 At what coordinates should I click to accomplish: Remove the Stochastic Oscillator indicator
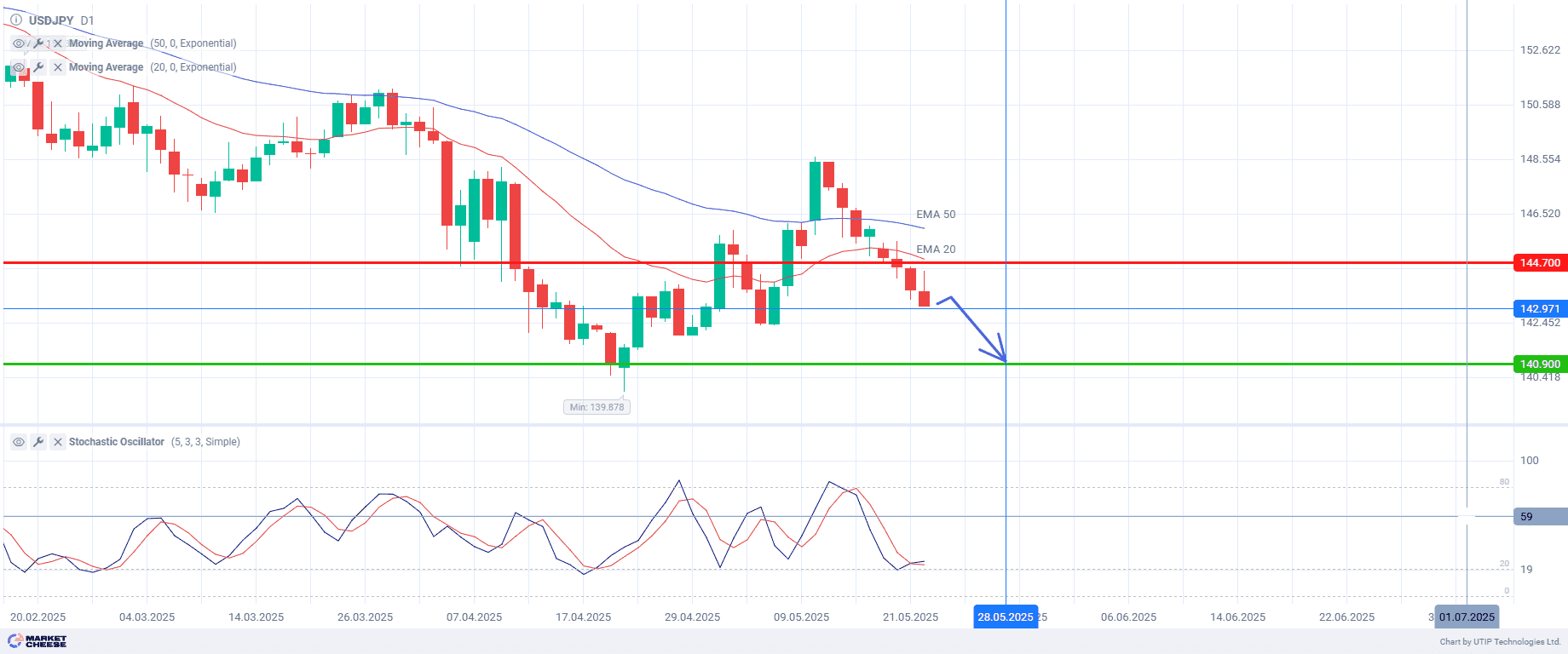pyautogui.click(x=57, y=442)
